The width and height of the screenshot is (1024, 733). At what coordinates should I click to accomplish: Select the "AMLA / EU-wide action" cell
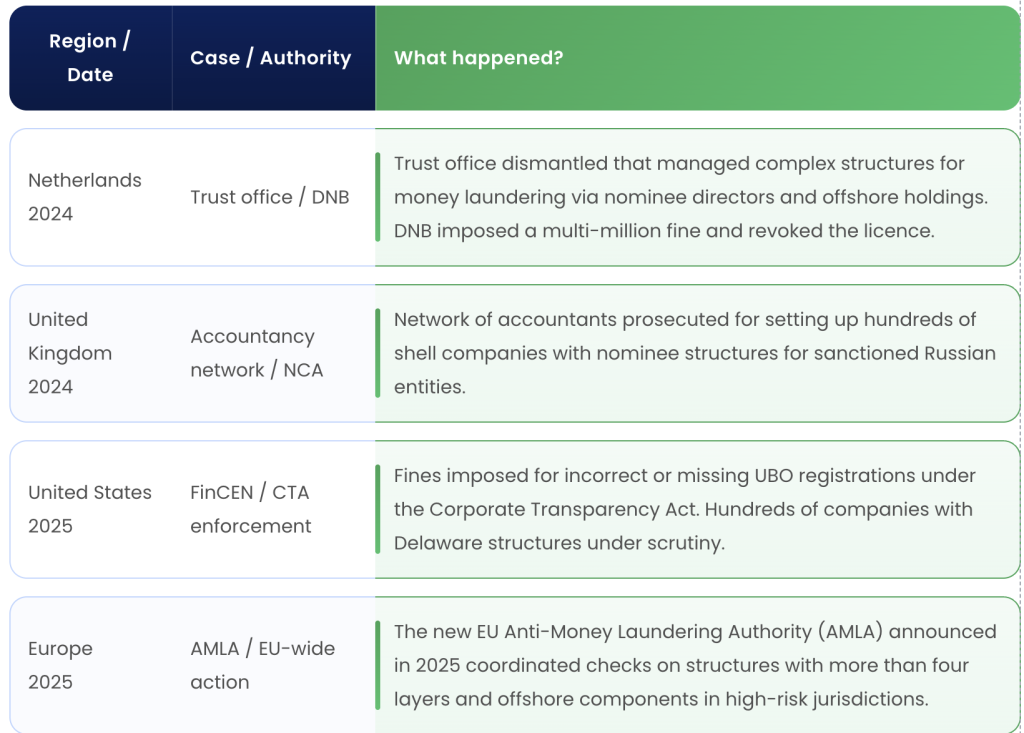(x=262, y=665)
